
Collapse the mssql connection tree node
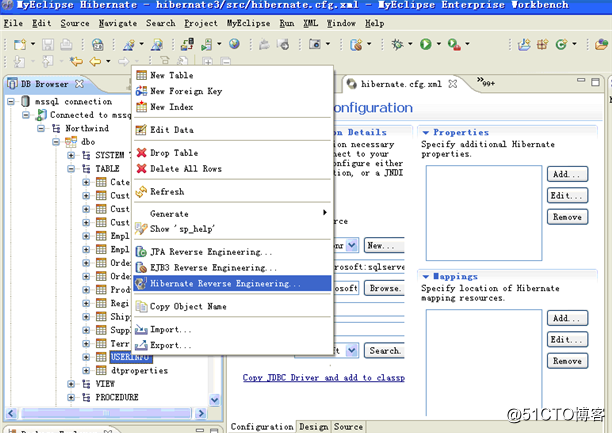click(11, 102)
